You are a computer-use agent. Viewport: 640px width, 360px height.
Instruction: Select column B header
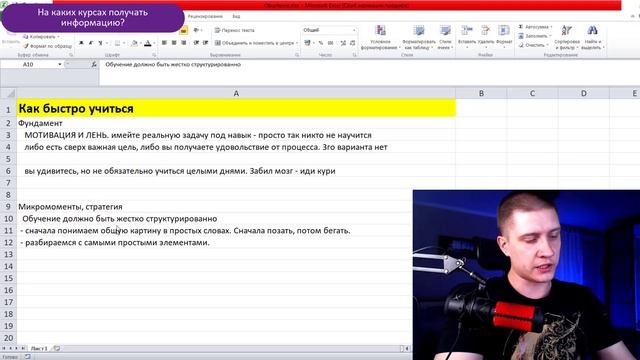[481, 93]
